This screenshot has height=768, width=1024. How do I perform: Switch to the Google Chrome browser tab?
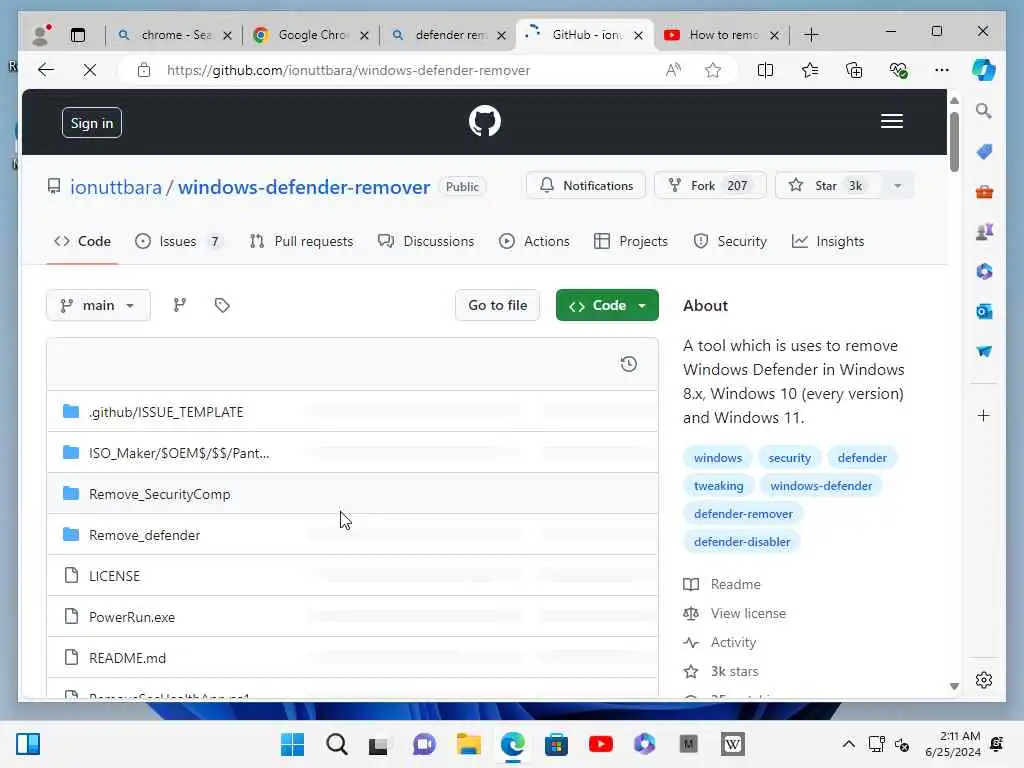point(311,35)
